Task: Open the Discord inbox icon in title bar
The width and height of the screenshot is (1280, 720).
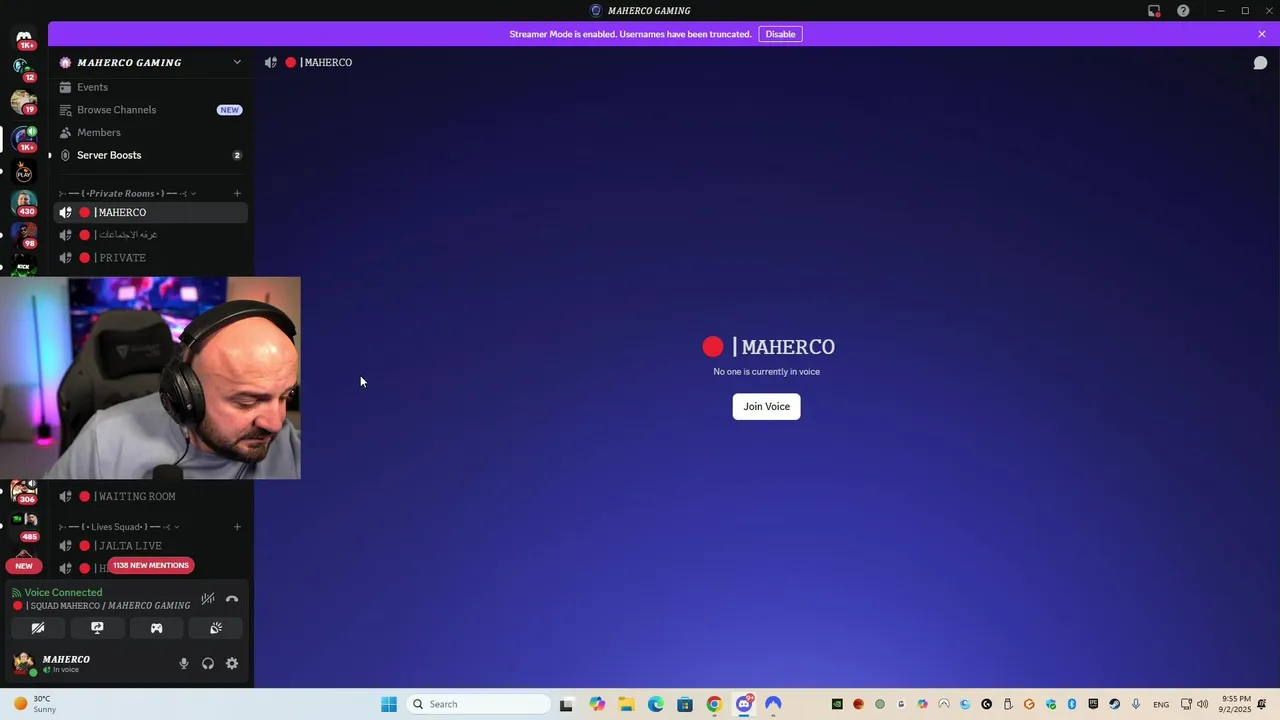Action: [x=1154, y=11]
